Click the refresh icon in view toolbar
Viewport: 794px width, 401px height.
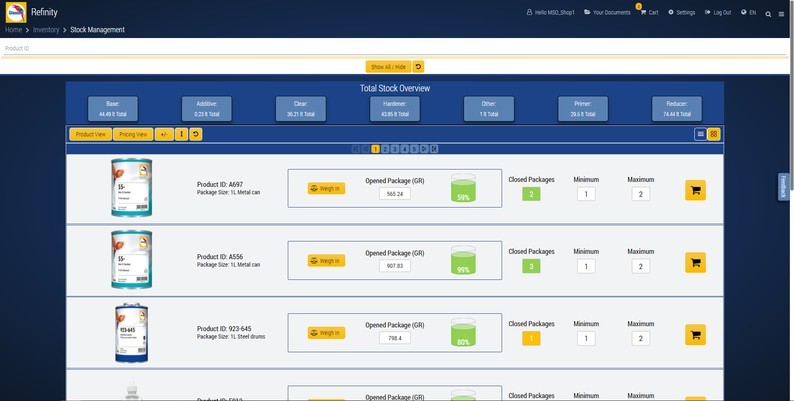pos(196,134)
